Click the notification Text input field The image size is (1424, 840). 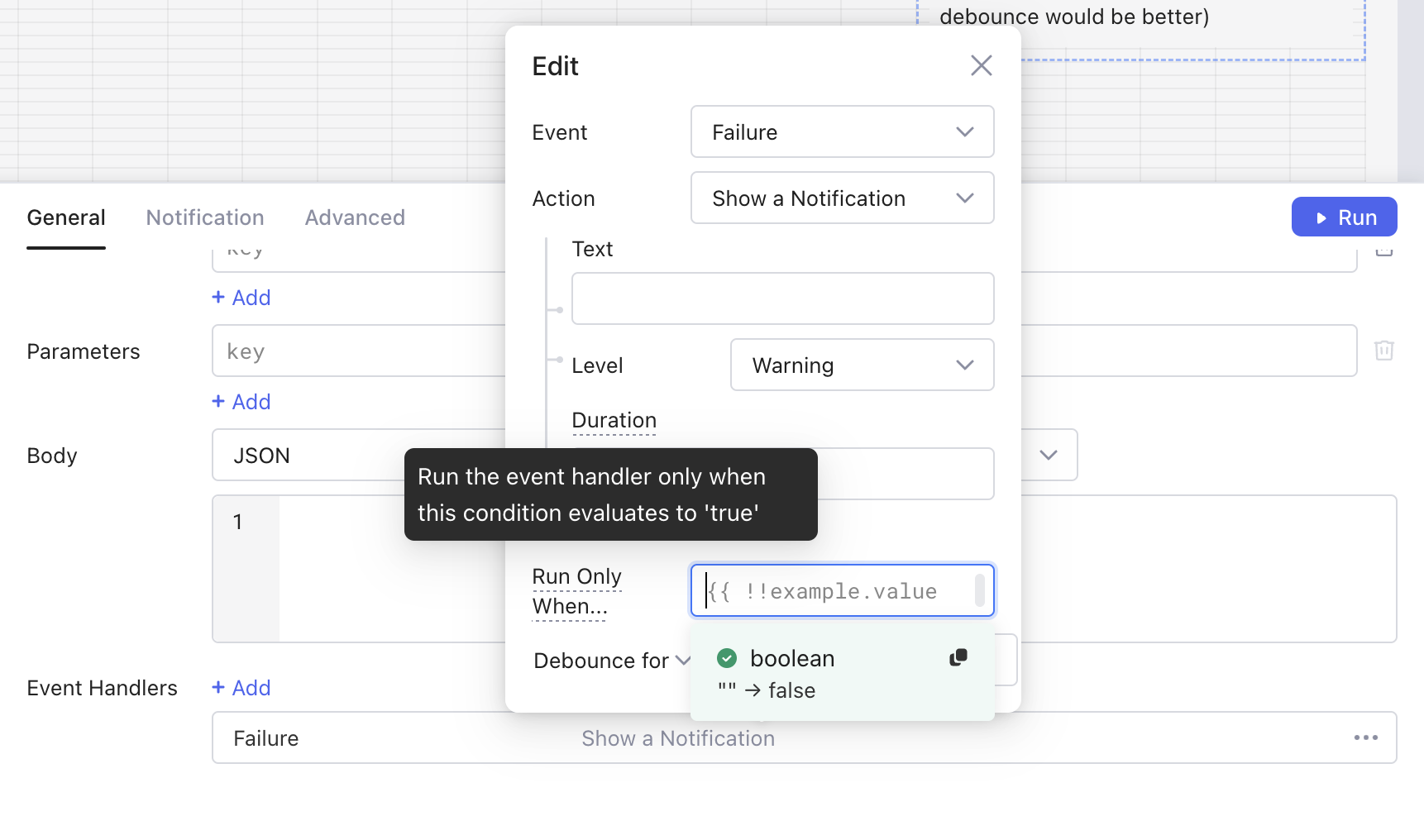click(782, 298)
